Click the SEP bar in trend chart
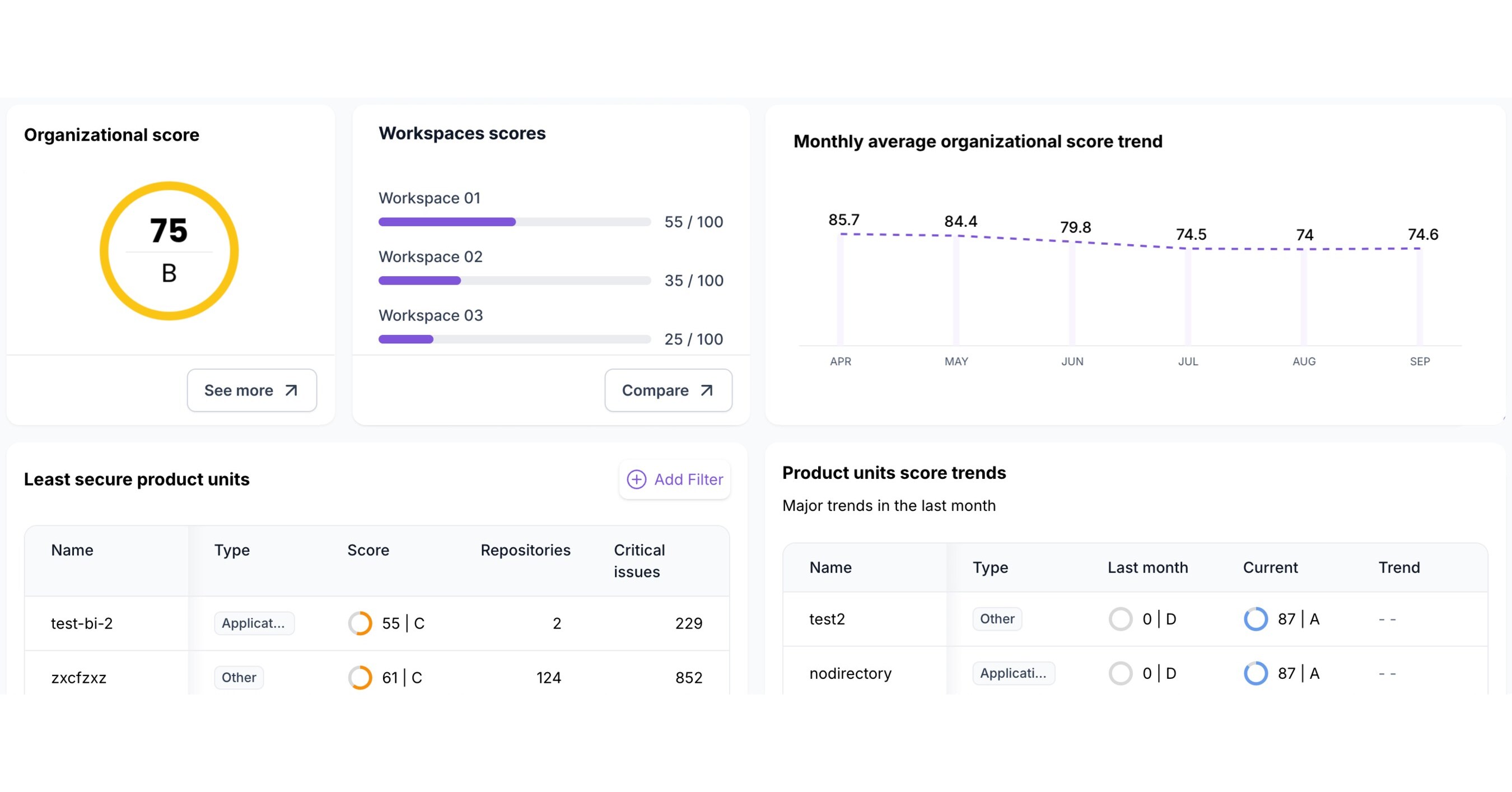This screenshot has height=792, width=1512. click(1420, 296)
